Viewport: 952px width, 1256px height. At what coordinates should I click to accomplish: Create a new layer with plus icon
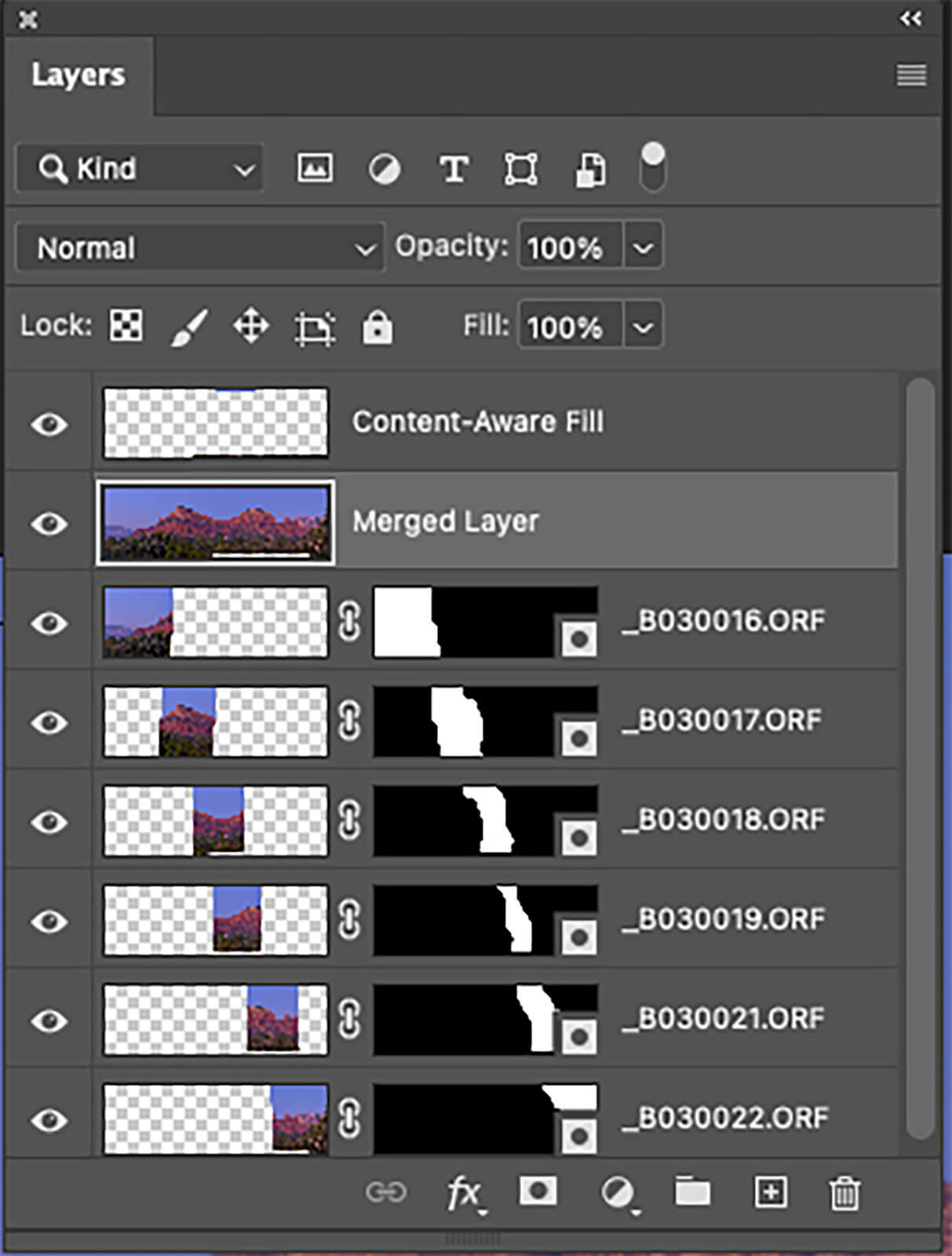770,1192
